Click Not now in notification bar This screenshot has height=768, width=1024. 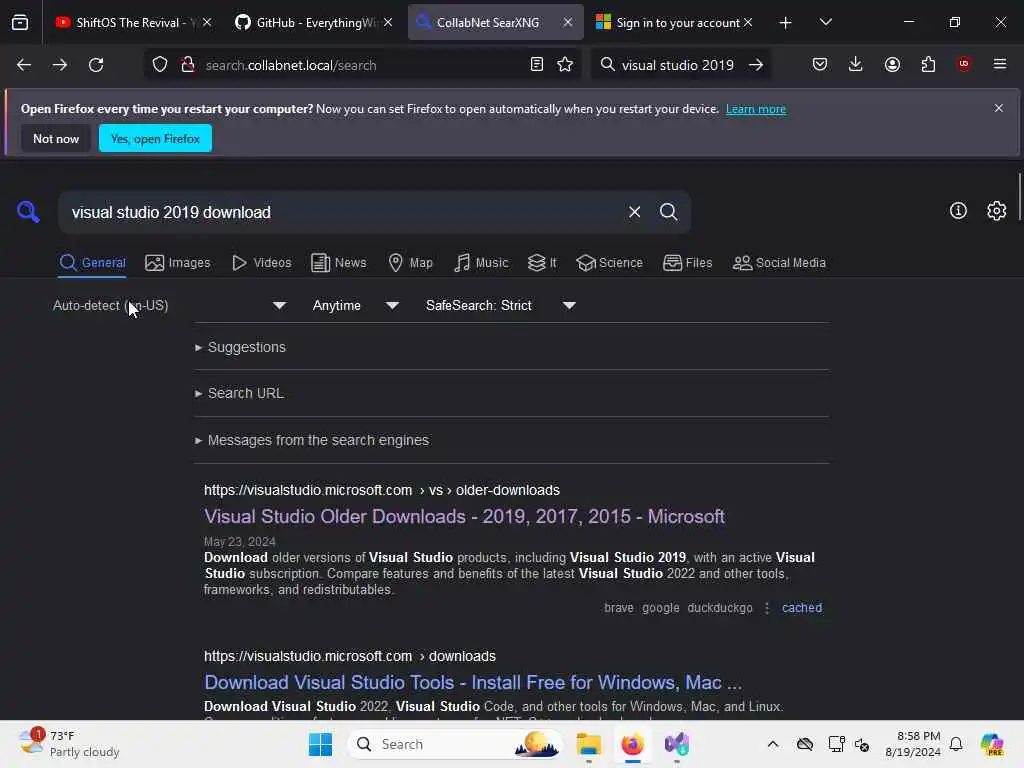click(x=56, y=138)
